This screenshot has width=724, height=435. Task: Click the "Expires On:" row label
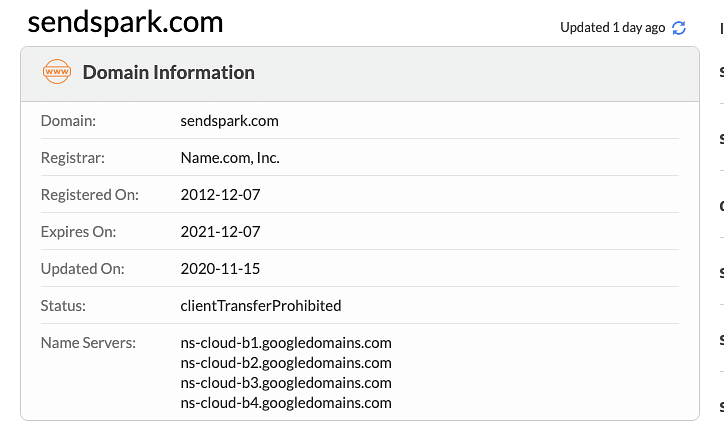(x=79, y=232)
